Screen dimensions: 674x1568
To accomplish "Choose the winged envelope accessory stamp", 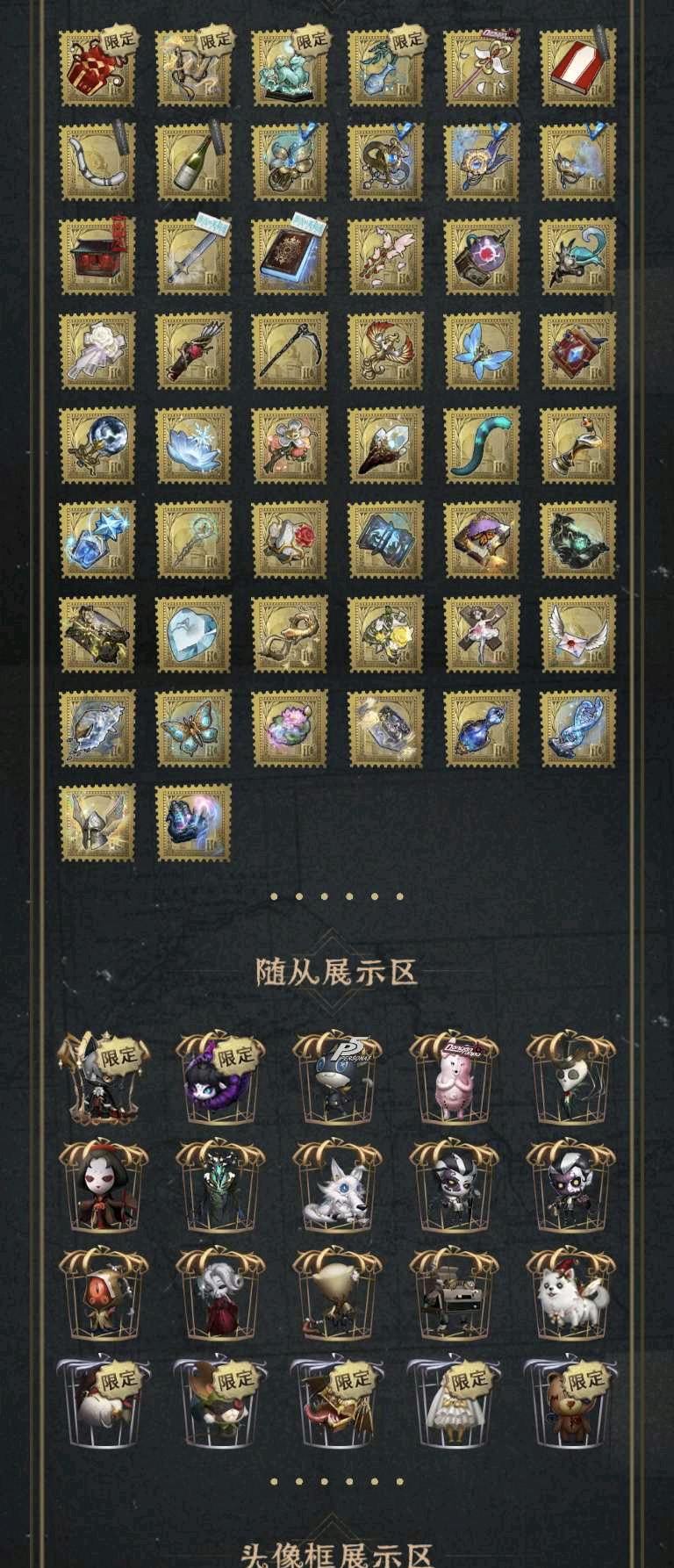I will pyautogui.click(x=578, y=635).
